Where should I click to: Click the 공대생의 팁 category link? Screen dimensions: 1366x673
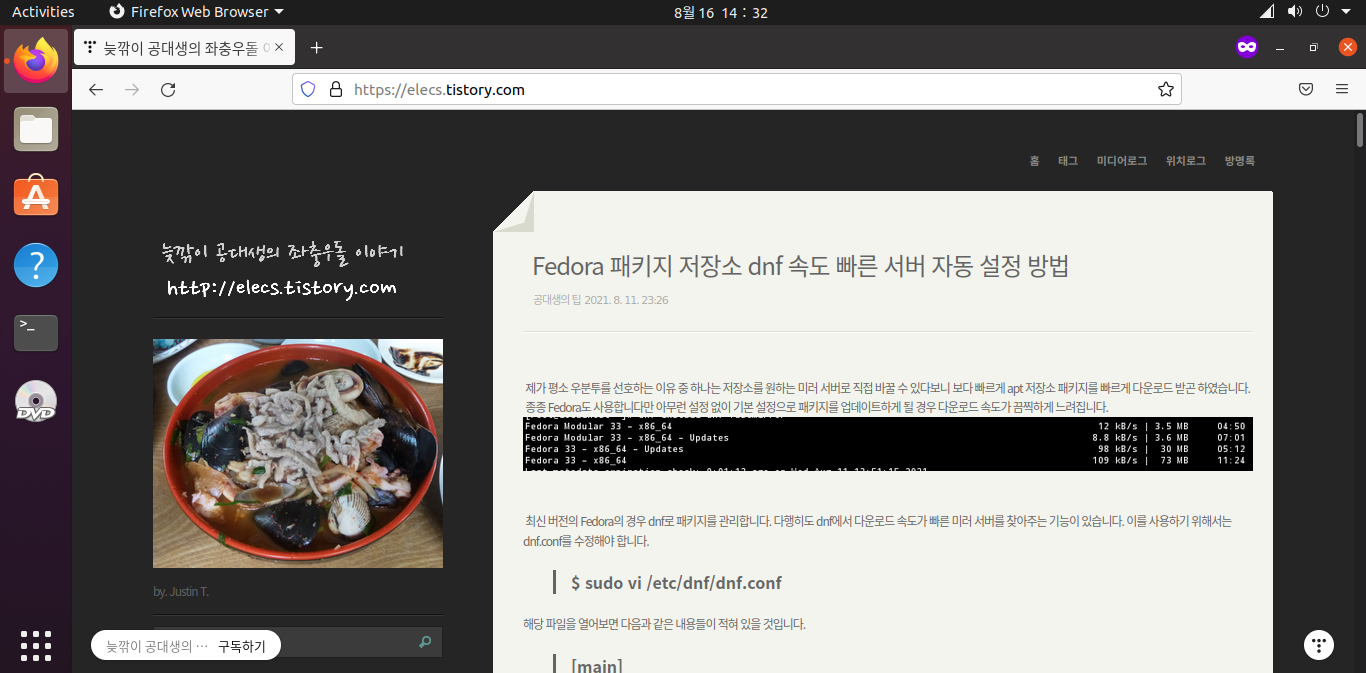point(556,300)
